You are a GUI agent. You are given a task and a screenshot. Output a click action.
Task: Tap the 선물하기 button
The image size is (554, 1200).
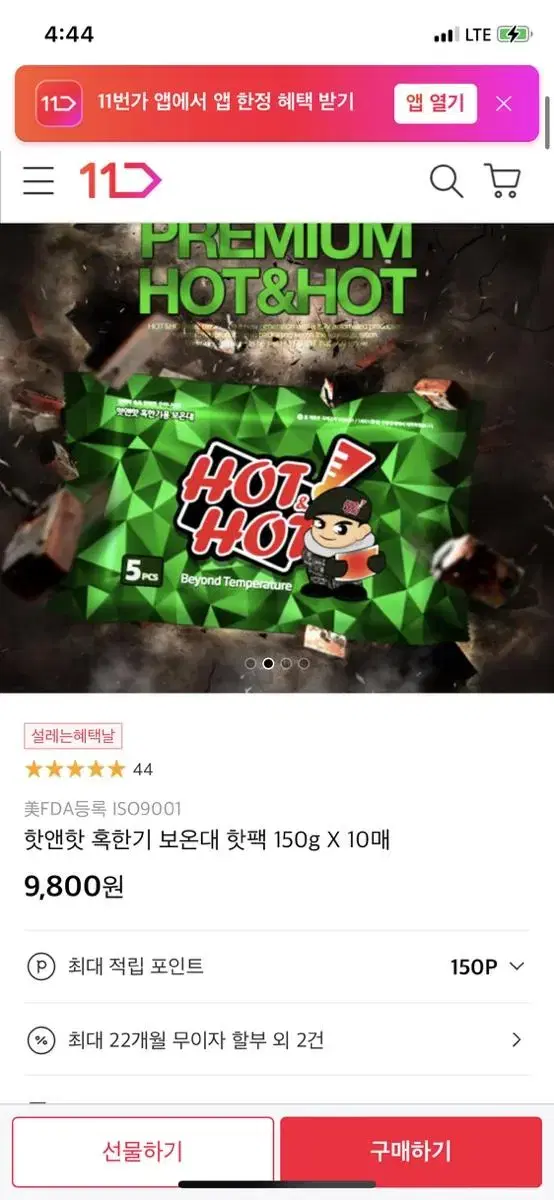pyautogui.click(x=143, y=1151)
